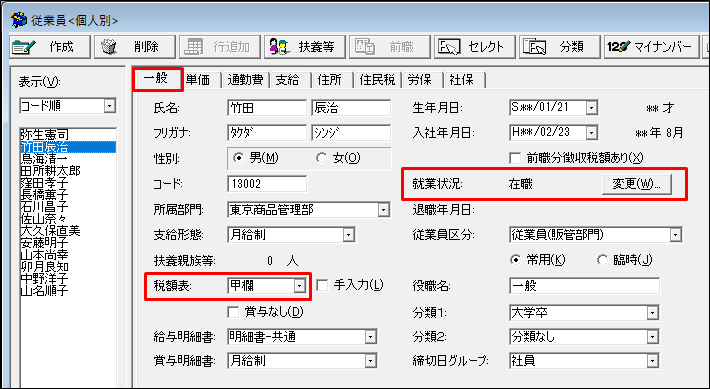Image resolution: width=710 pixels, height=389 pixels.
Task: Switch to the 住民税 tab
Action: [x=377, y=80]
